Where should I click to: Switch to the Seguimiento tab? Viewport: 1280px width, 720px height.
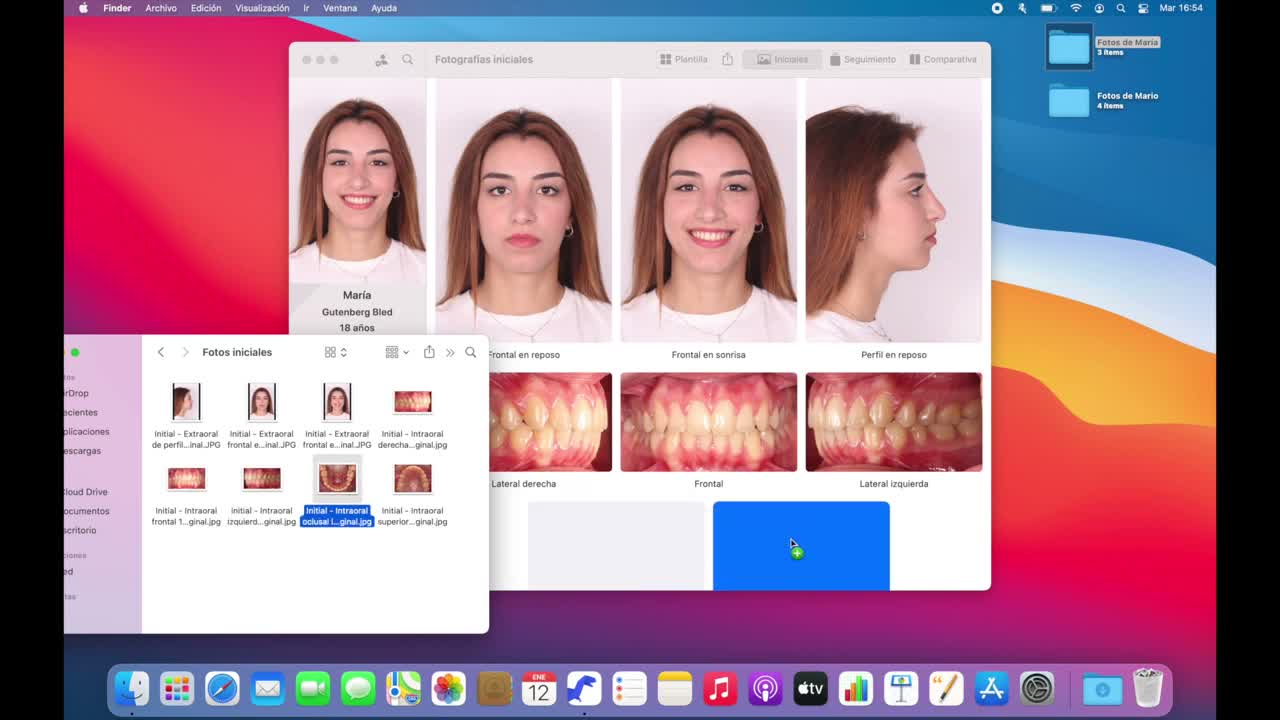(x=862, y=59)
